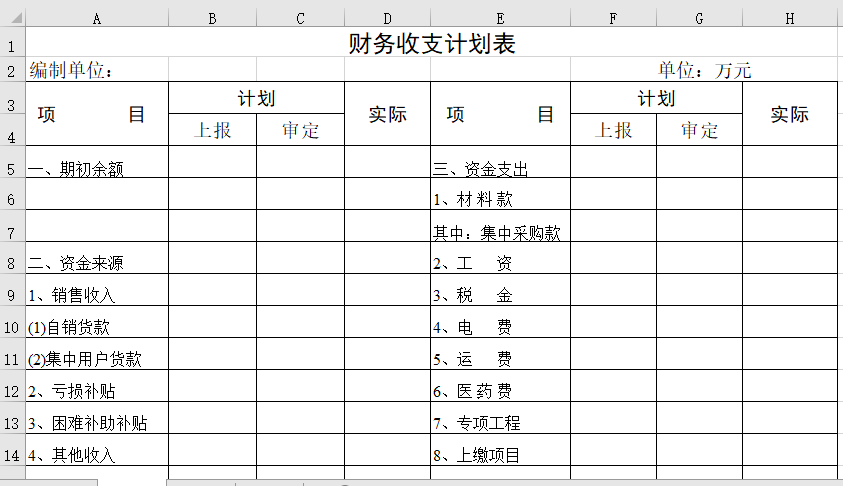Click the cell 1、销售收入

tap(97, 290)
